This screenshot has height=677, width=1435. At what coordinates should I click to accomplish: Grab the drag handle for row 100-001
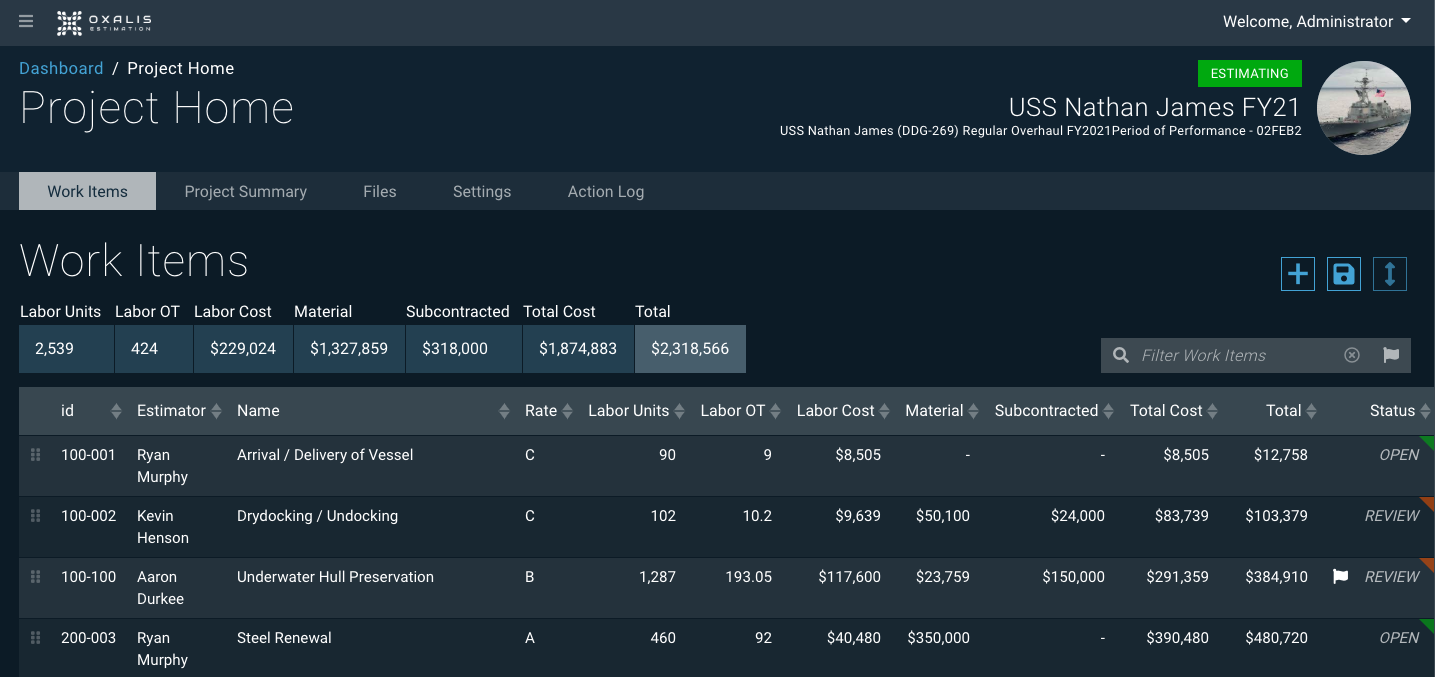click(x=36, y=455)
